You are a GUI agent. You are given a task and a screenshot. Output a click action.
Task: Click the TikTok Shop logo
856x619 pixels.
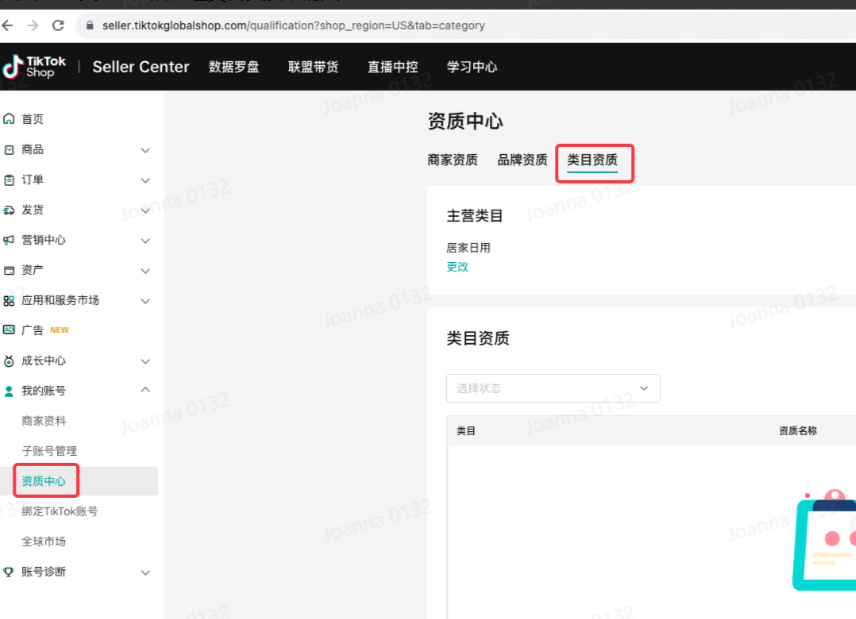(34, 67)
